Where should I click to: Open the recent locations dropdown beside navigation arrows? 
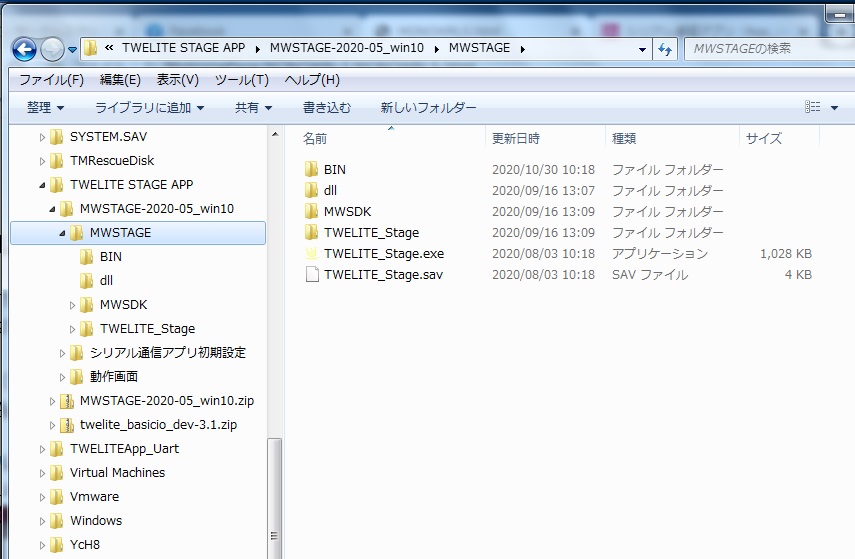point(72,50)
